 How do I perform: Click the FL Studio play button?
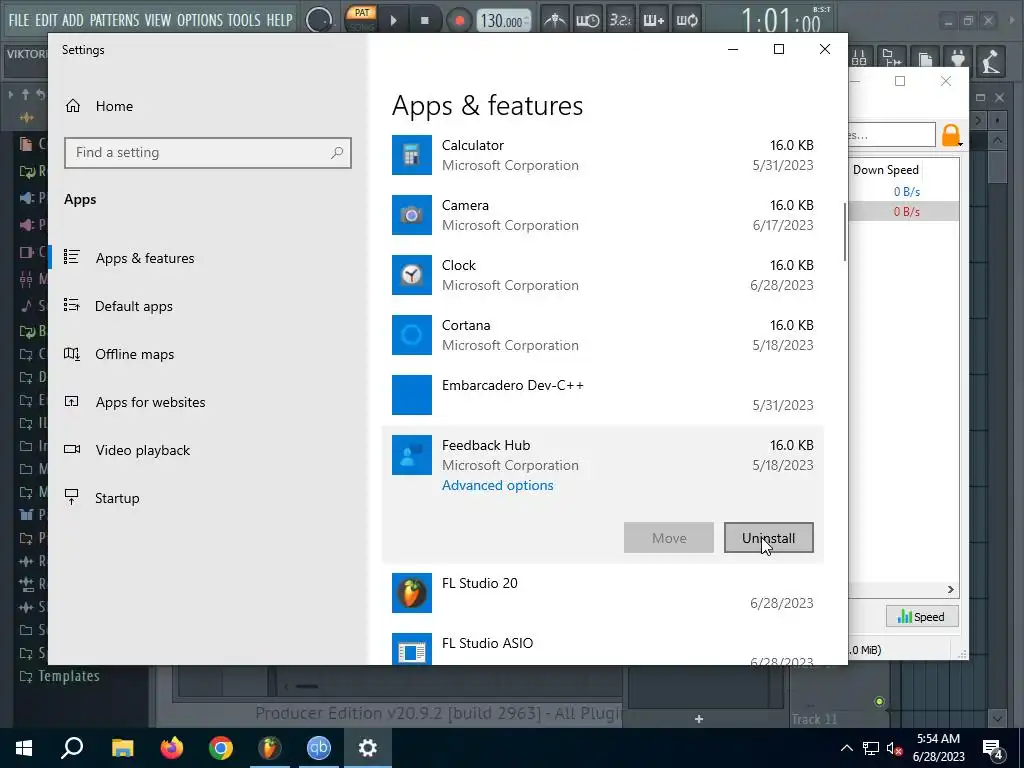[393, 20]
